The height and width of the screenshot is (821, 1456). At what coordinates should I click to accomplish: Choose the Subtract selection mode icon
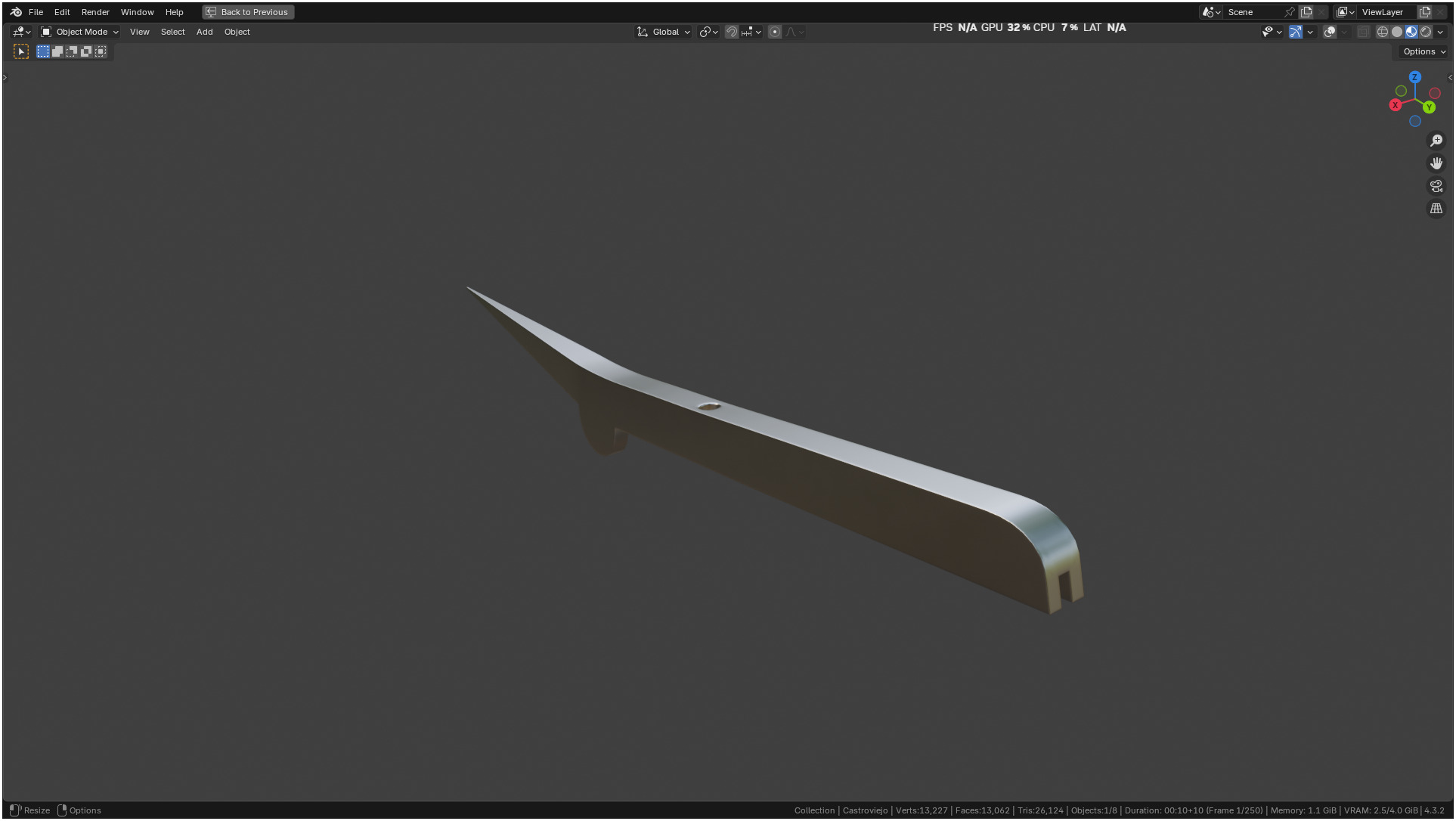[72, 51]
